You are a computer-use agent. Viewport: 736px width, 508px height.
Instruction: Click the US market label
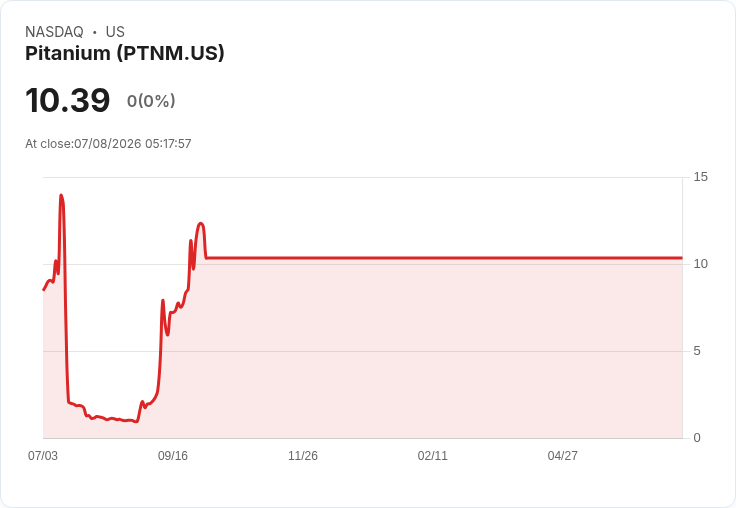tap(115, 32)
